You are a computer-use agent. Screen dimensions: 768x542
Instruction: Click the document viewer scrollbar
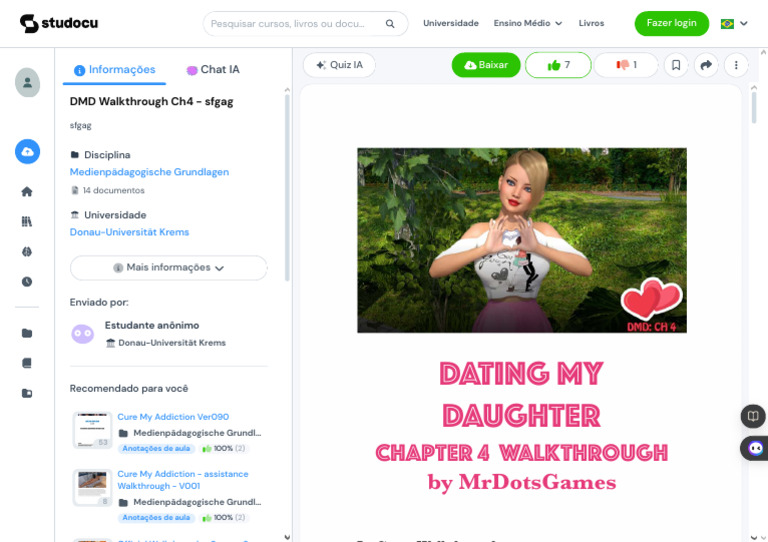click(x=754, y=107)
